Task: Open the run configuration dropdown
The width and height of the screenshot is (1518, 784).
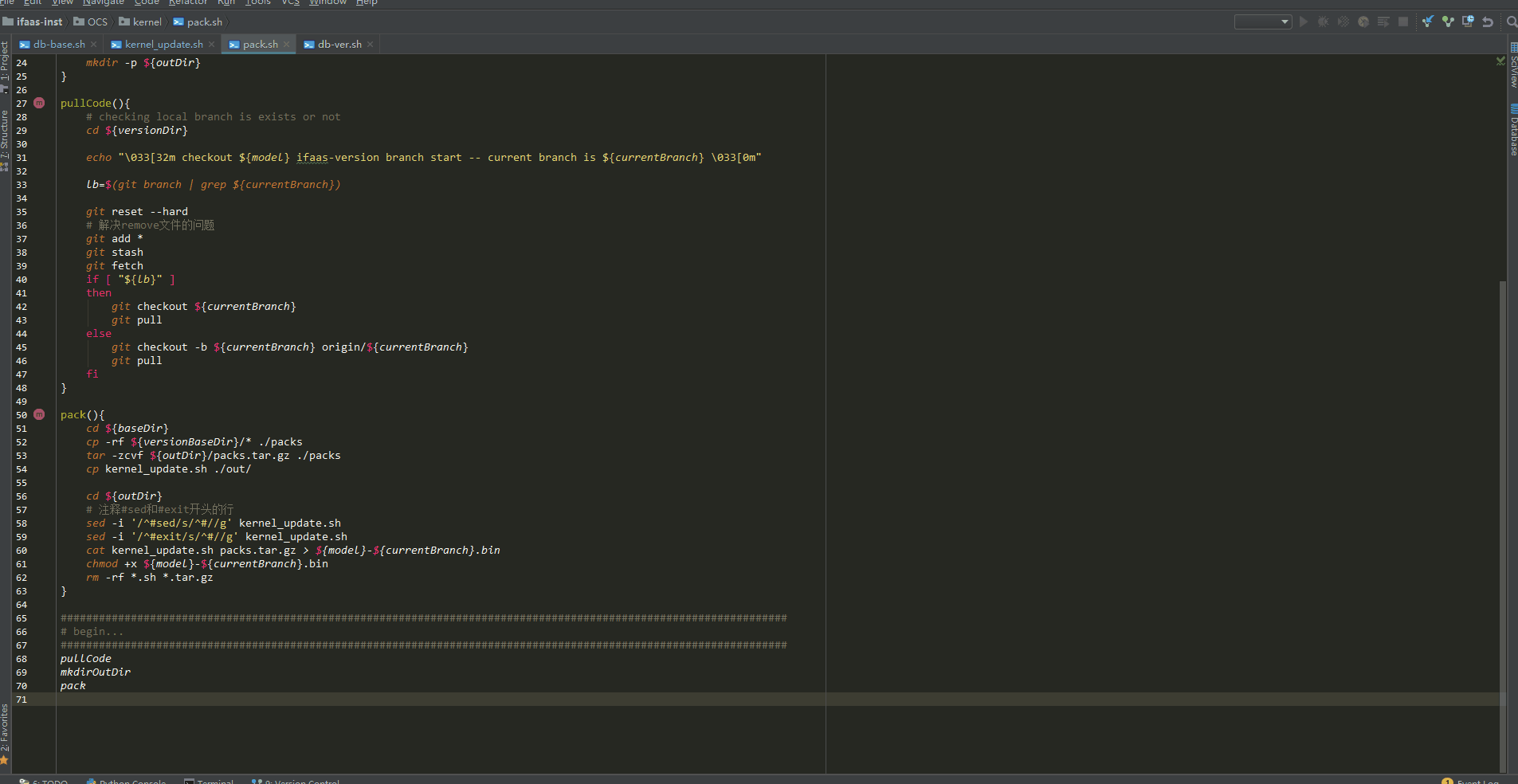Action: tap(1262, 22)
